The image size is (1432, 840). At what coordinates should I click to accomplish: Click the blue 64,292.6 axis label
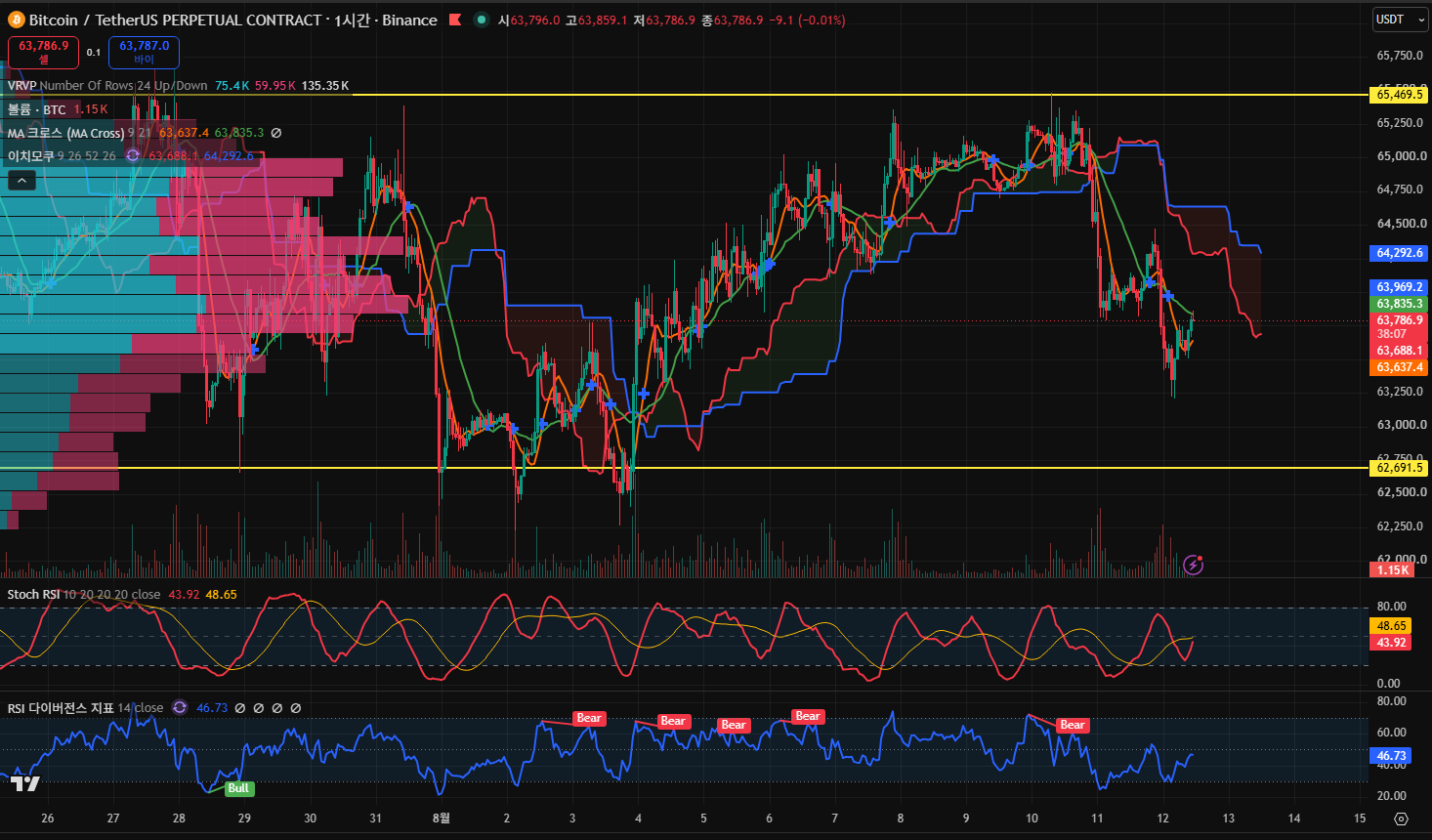pos(1400,253)
